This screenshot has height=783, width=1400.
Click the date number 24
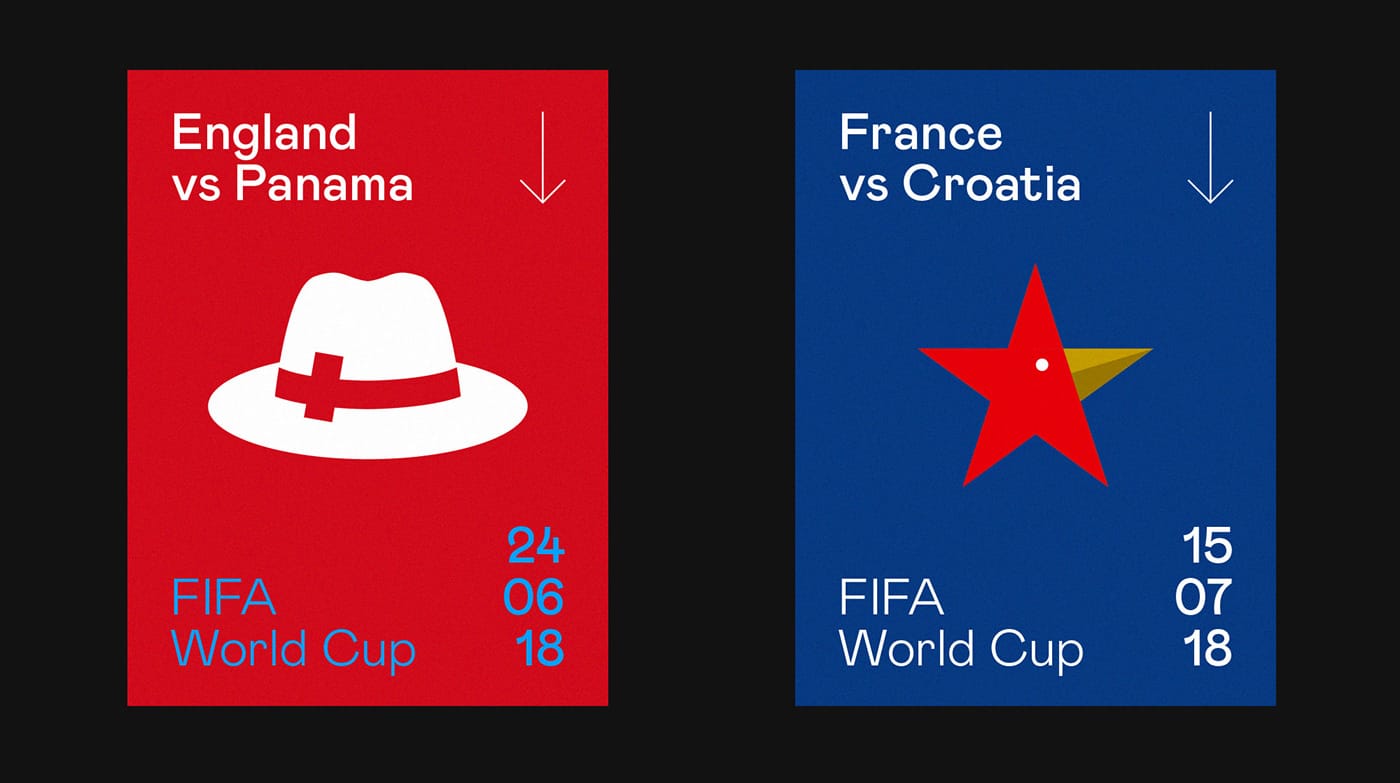[535, 546]
